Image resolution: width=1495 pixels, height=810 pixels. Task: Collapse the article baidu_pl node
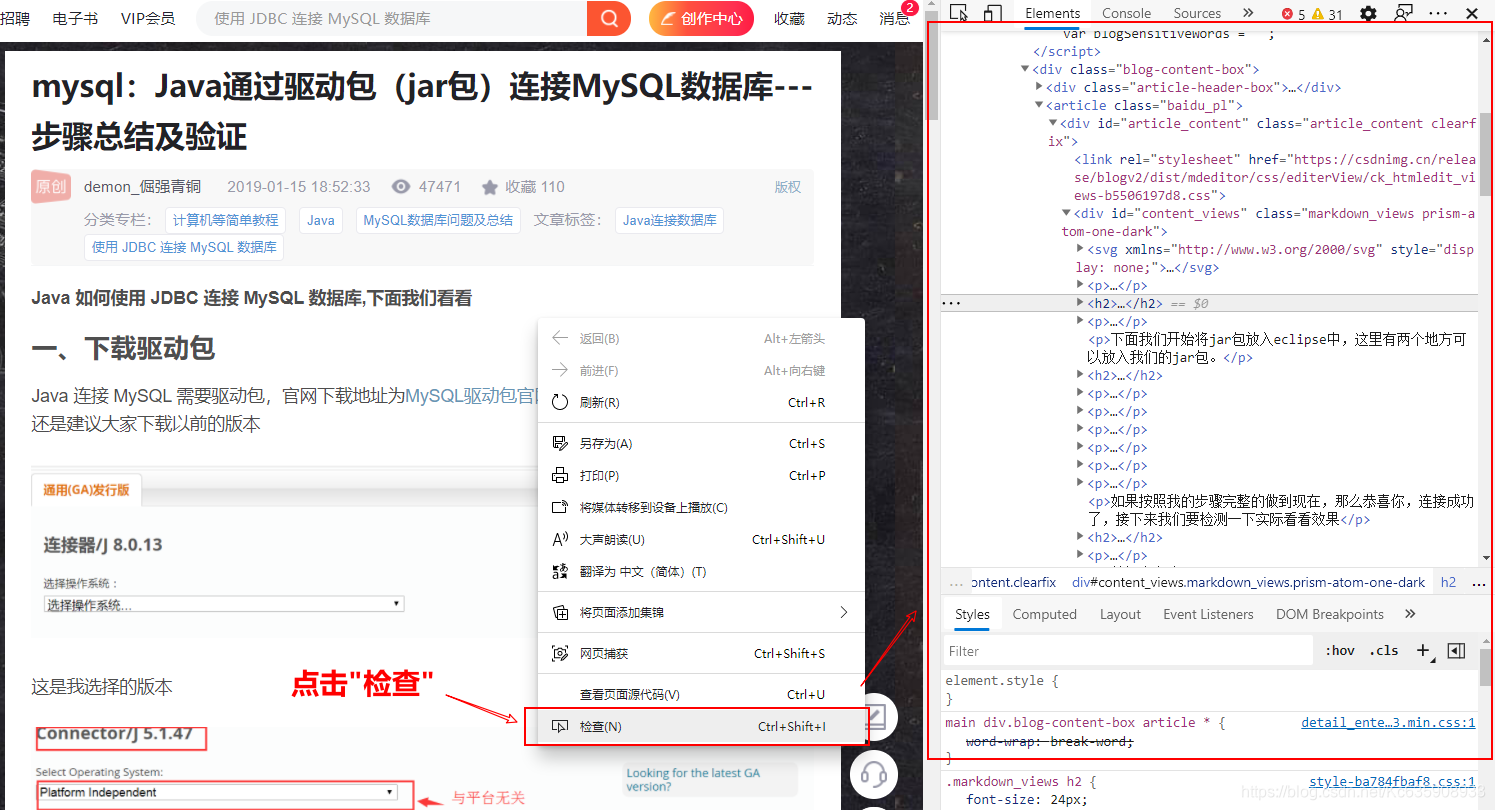[x=1039, y=105]
